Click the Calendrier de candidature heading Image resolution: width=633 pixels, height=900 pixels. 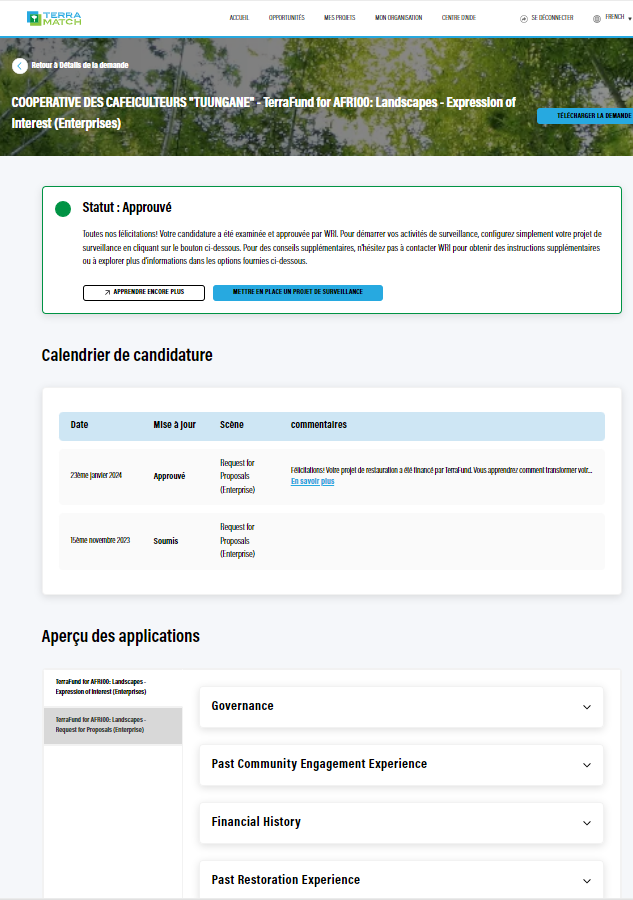[x=127, y=355]
